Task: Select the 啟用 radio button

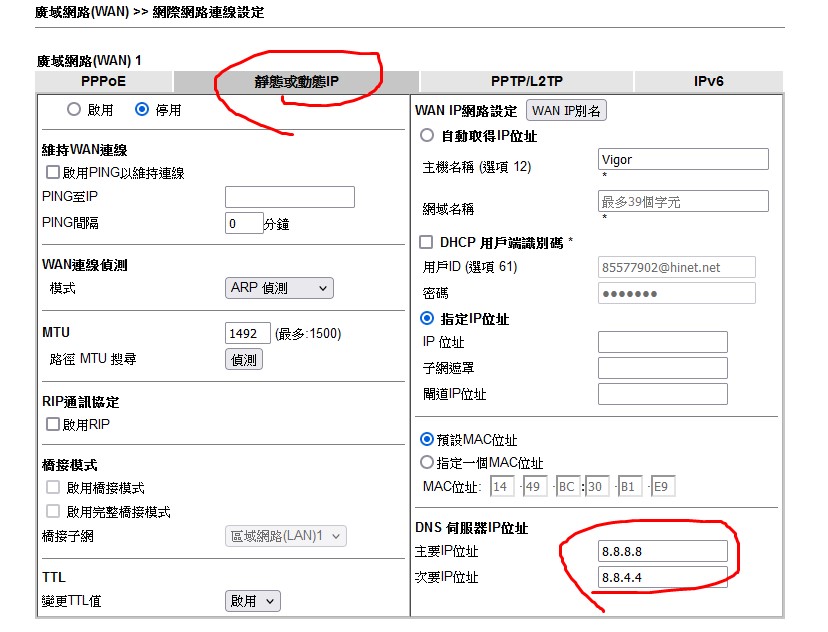Action: coord(74,109)
